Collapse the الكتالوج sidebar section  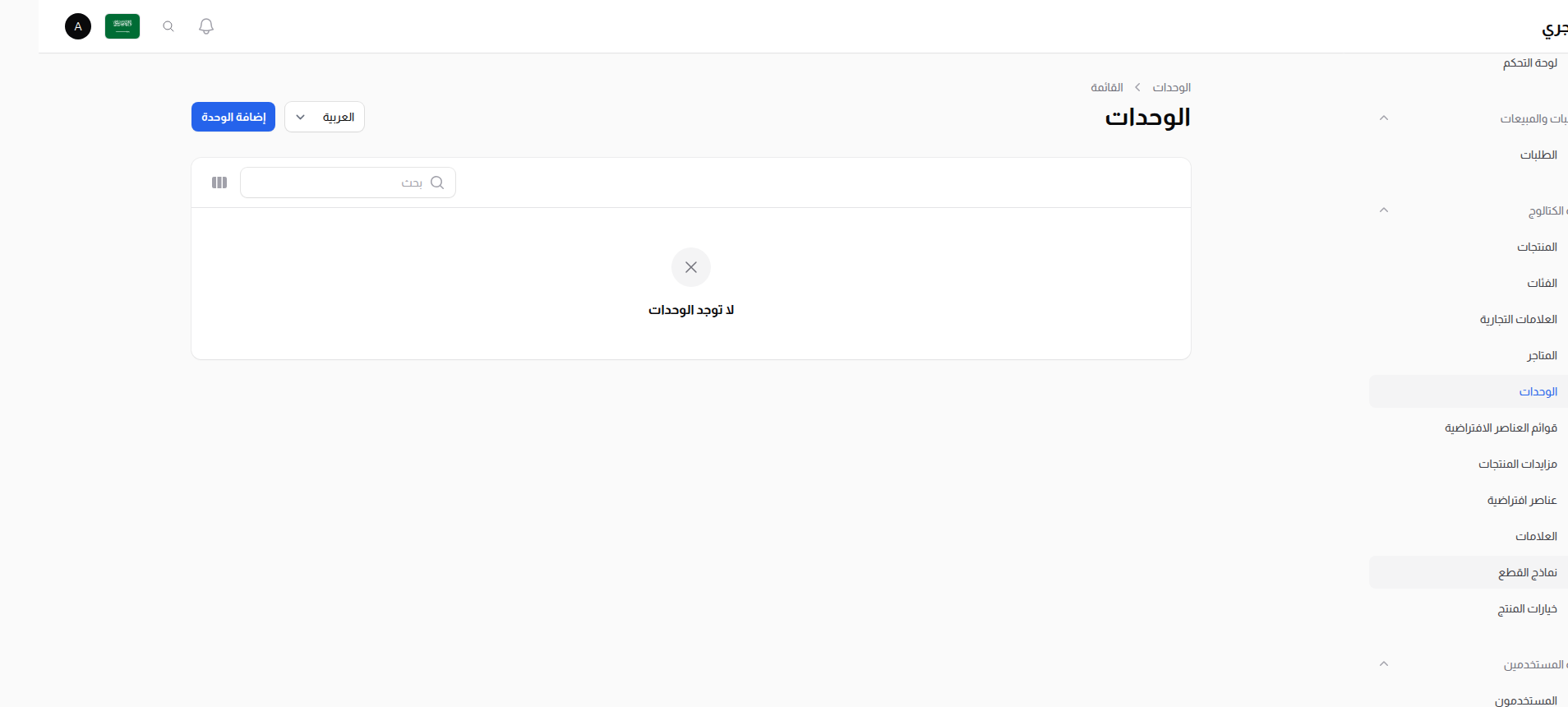[1383, 210]
